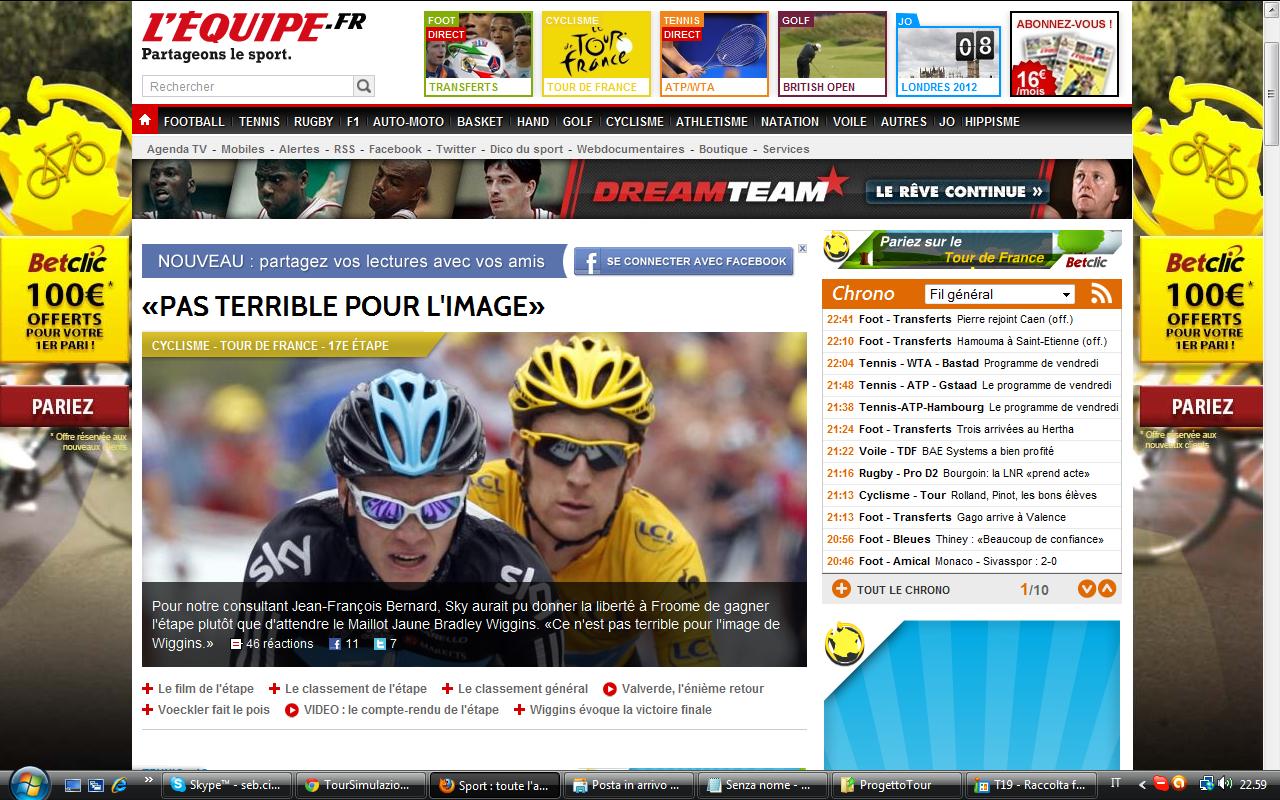The image size is (1280, 800).
Task: Open Le classement général link
Action: pos(523,689)
